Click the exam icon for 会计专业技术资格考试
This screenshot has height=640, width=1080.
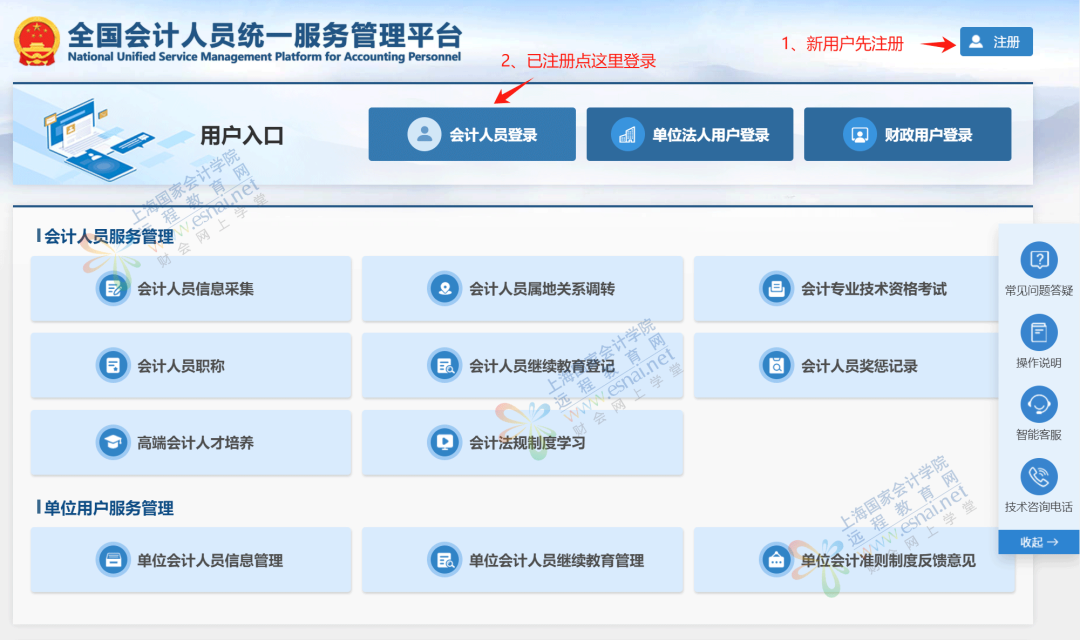(776, 289)
